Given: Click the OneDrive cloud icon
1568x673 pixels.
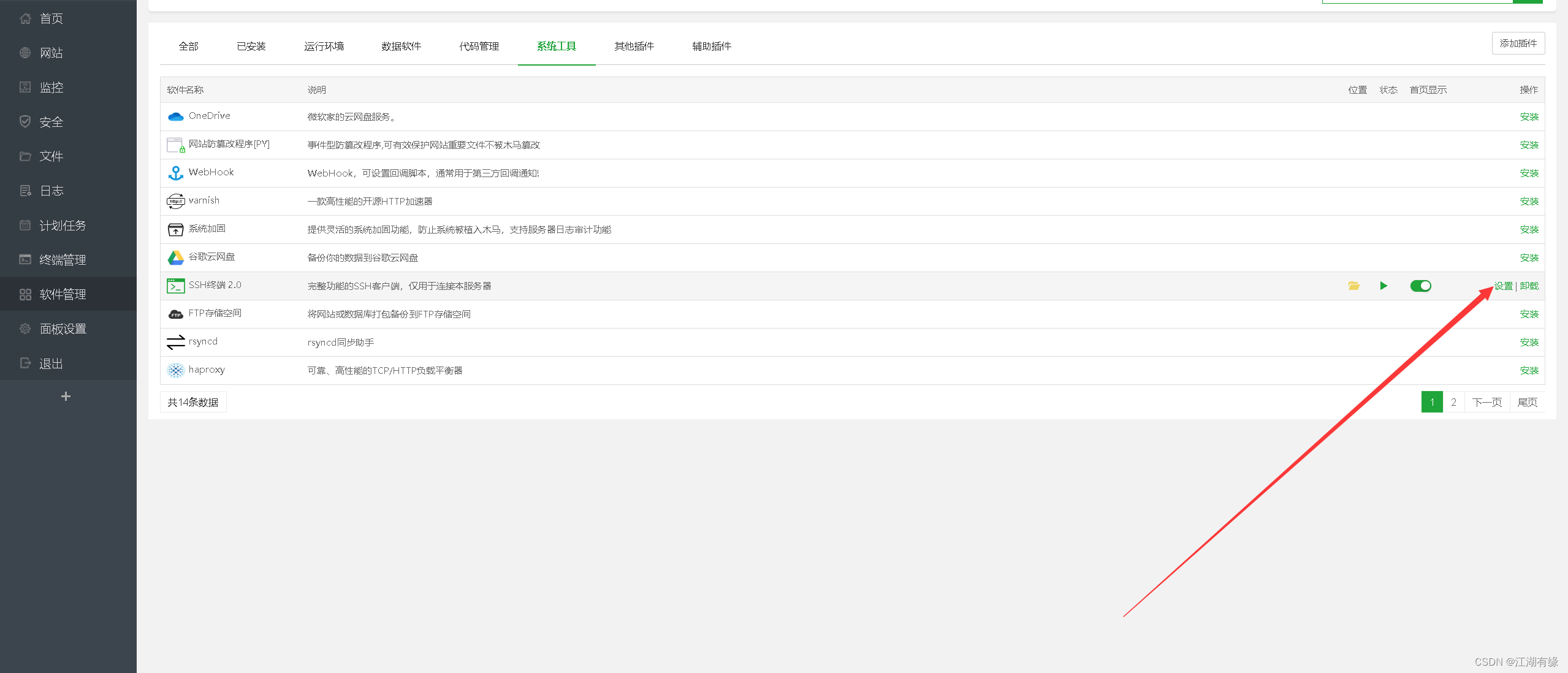Looking at the screenshot, I should click(176, 116).
